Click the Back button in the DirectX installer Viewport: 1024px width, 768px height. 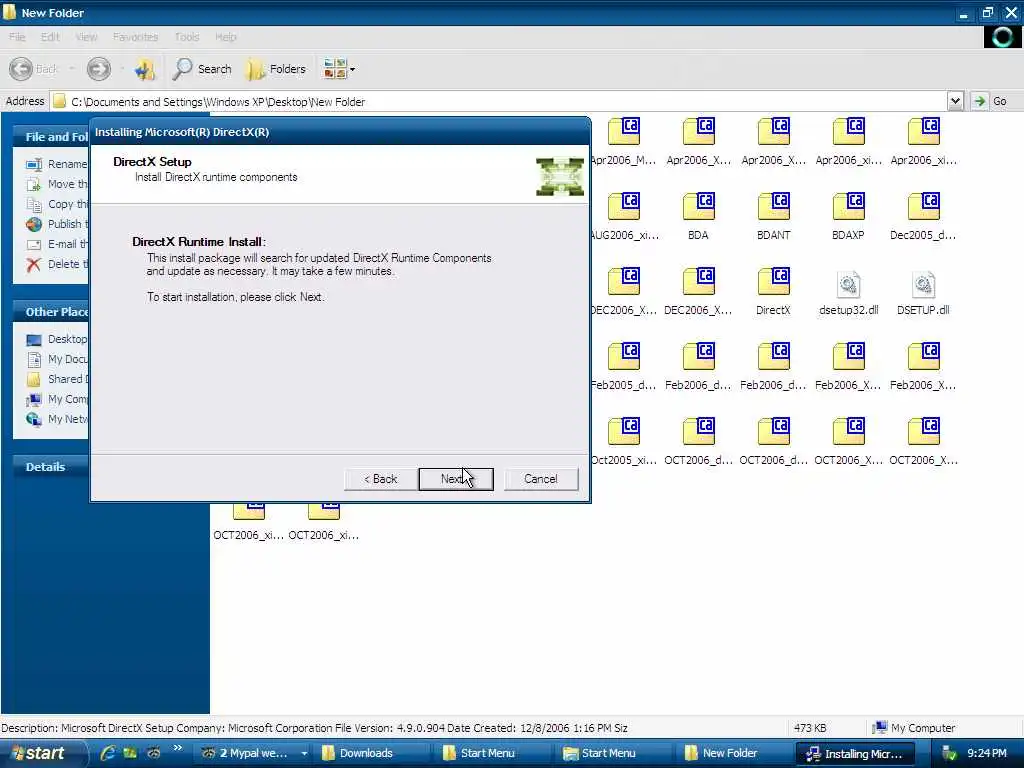point(381,479)
